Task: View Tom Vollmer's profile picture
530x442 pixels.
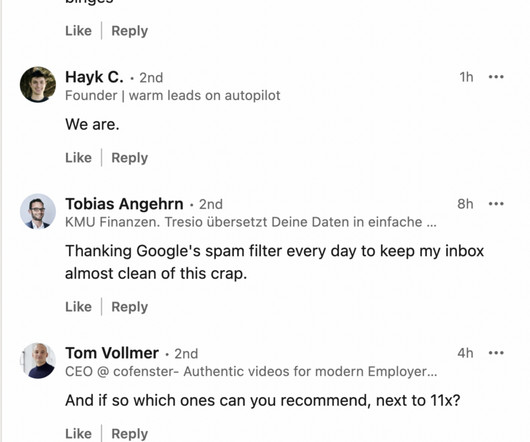Action: click(x=38, y=361)
